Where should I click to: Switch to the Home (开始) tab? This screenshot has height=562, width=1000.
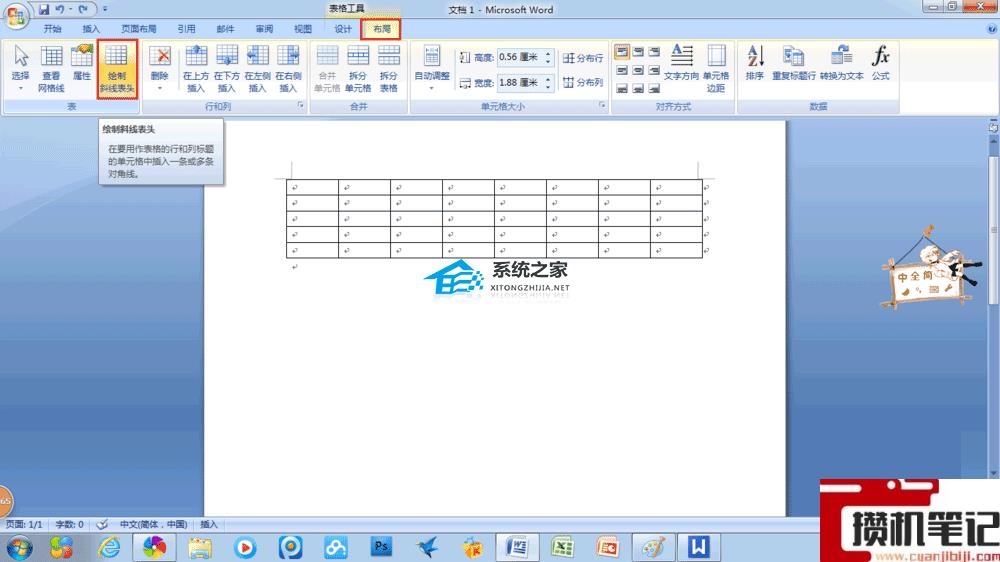point(52,29)
